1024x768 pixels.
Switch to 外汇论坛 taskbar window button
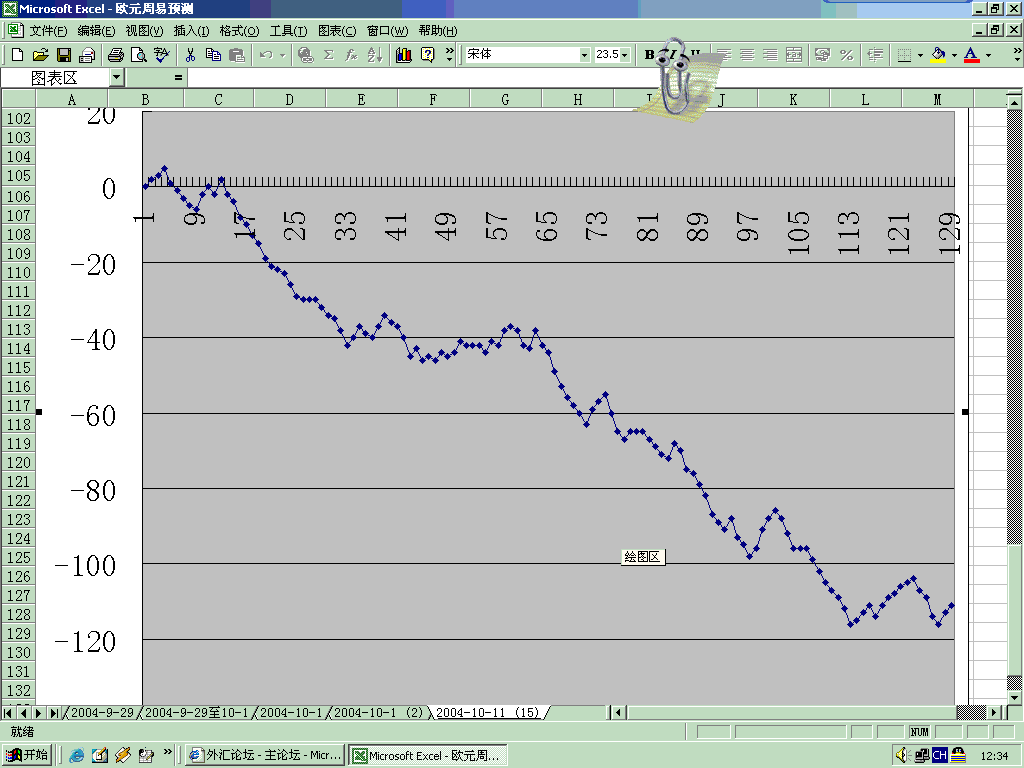pyautogui.click(x=266, y=755)
